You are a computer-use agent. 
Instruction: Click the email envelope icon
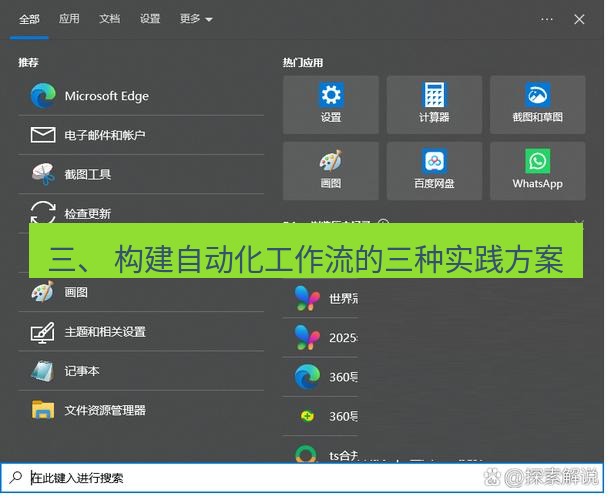[43, 135]
